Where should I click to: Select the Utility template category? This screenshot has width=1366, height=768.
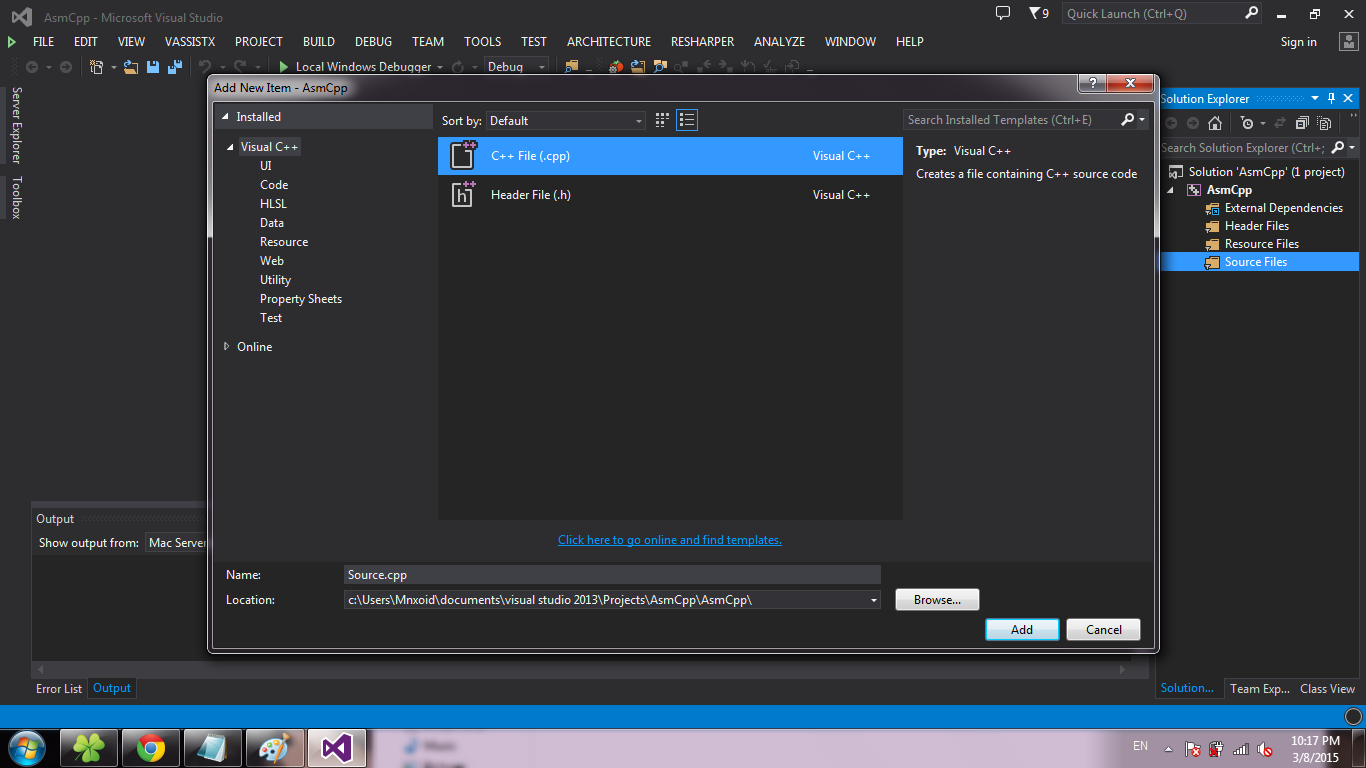click(275, 280)
